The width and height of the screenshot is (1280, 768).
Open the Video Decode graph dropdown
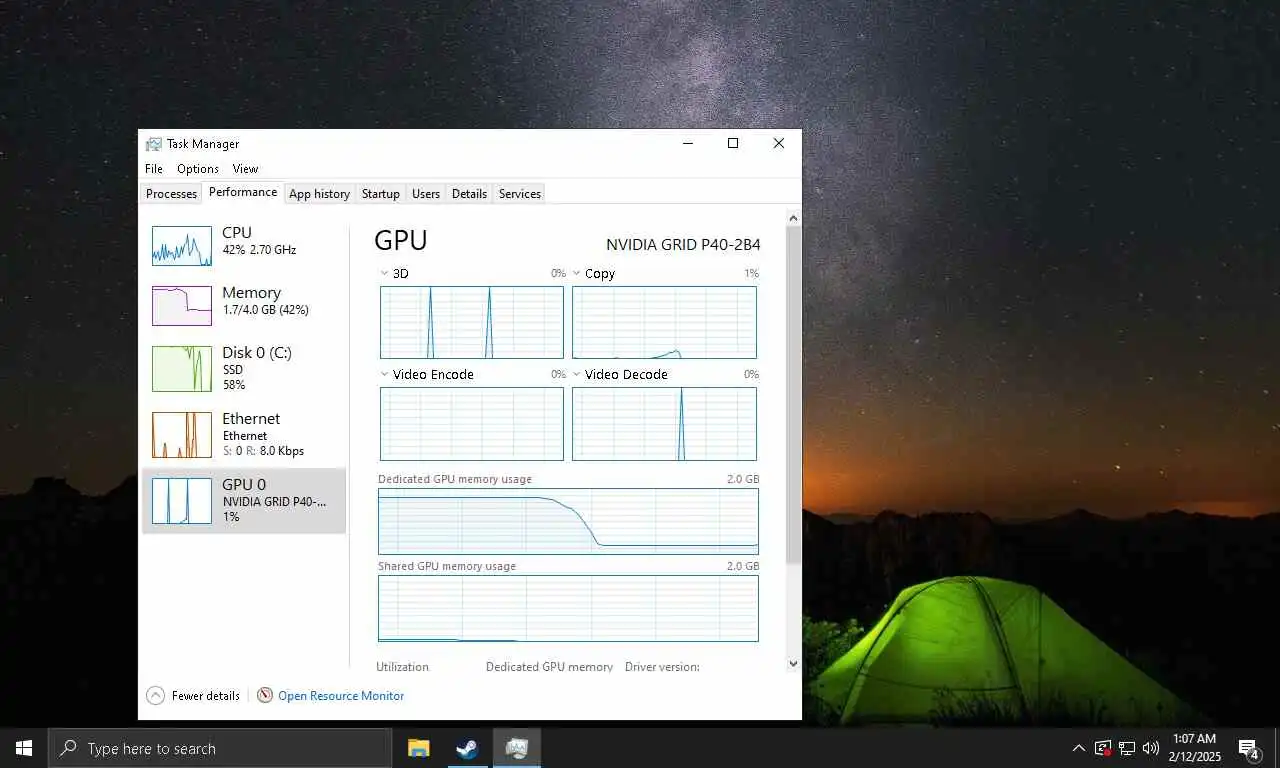tap(577, 374)
